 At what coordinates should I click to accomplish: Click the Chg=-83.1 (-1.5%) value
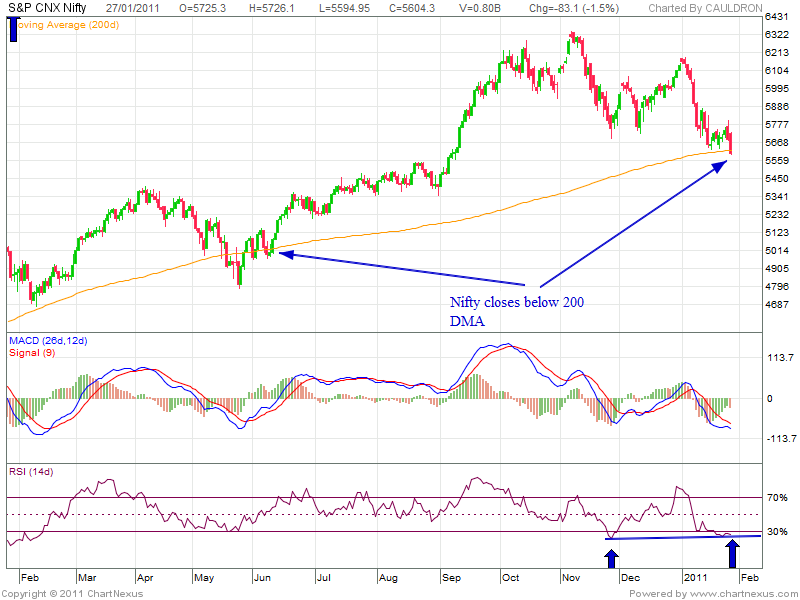point(572,8)
